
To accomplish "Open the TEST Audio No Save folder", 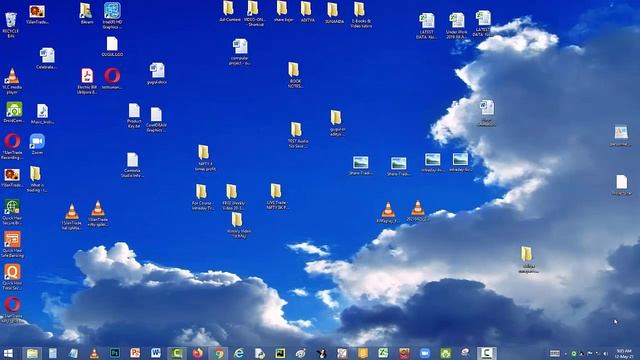I will 298,135.
